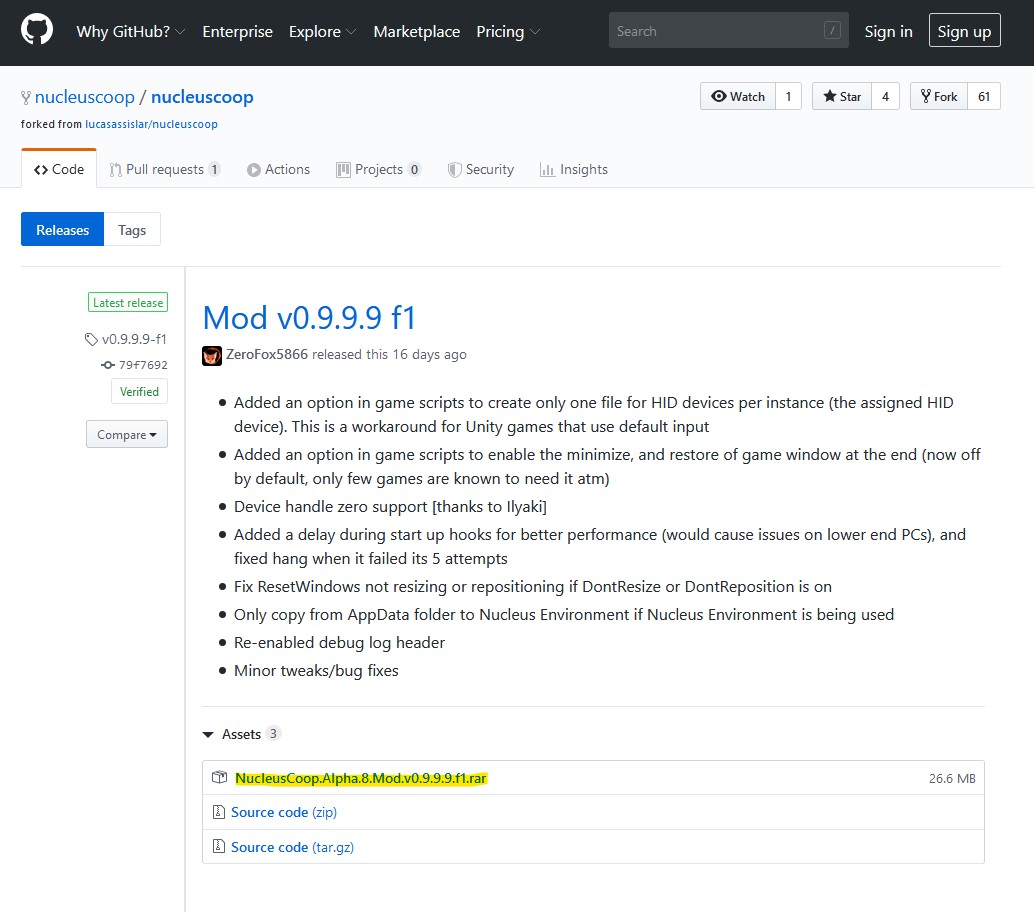Star the nucleuscoop repository
This screenshot has height=921, width=1034.
[x=842, y=96]
